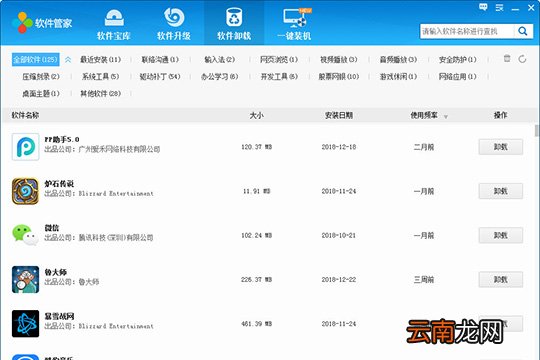This screenshot has width=540, height=360.
Task: Select the PP助手5.0 name text
Action: point(62,140)
